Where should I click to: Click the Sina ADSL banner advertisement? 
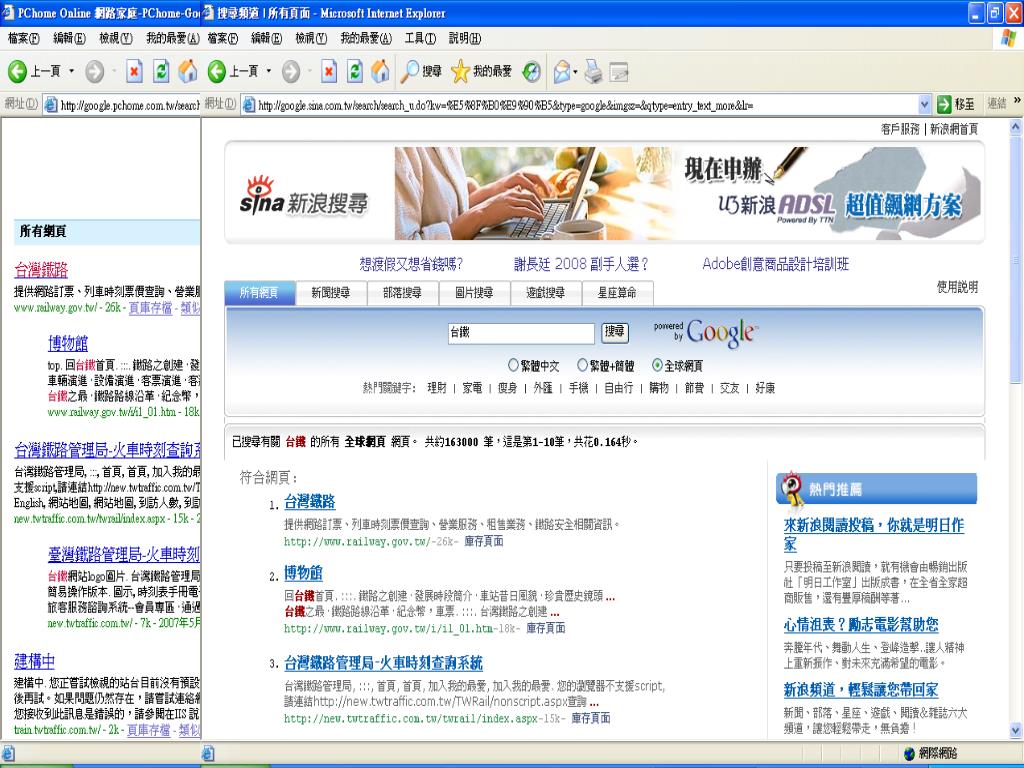[689, 193]
